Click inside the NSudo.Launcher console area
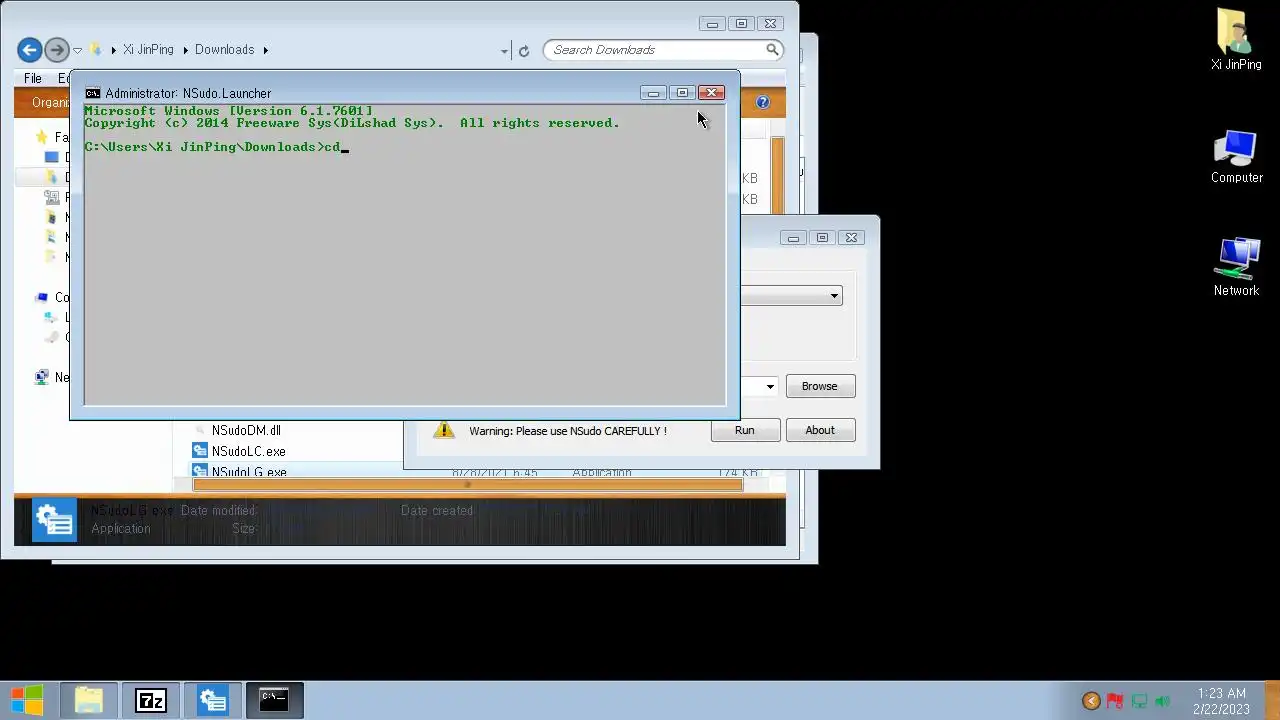This screenshot has width=1280, height=720. 404,254
